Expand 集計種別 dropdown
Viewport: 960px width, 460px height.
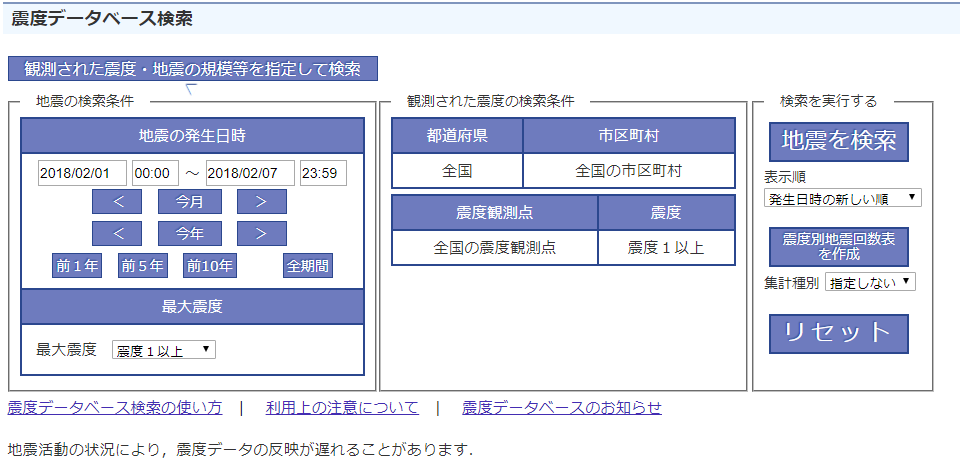(x=869, y=283)
